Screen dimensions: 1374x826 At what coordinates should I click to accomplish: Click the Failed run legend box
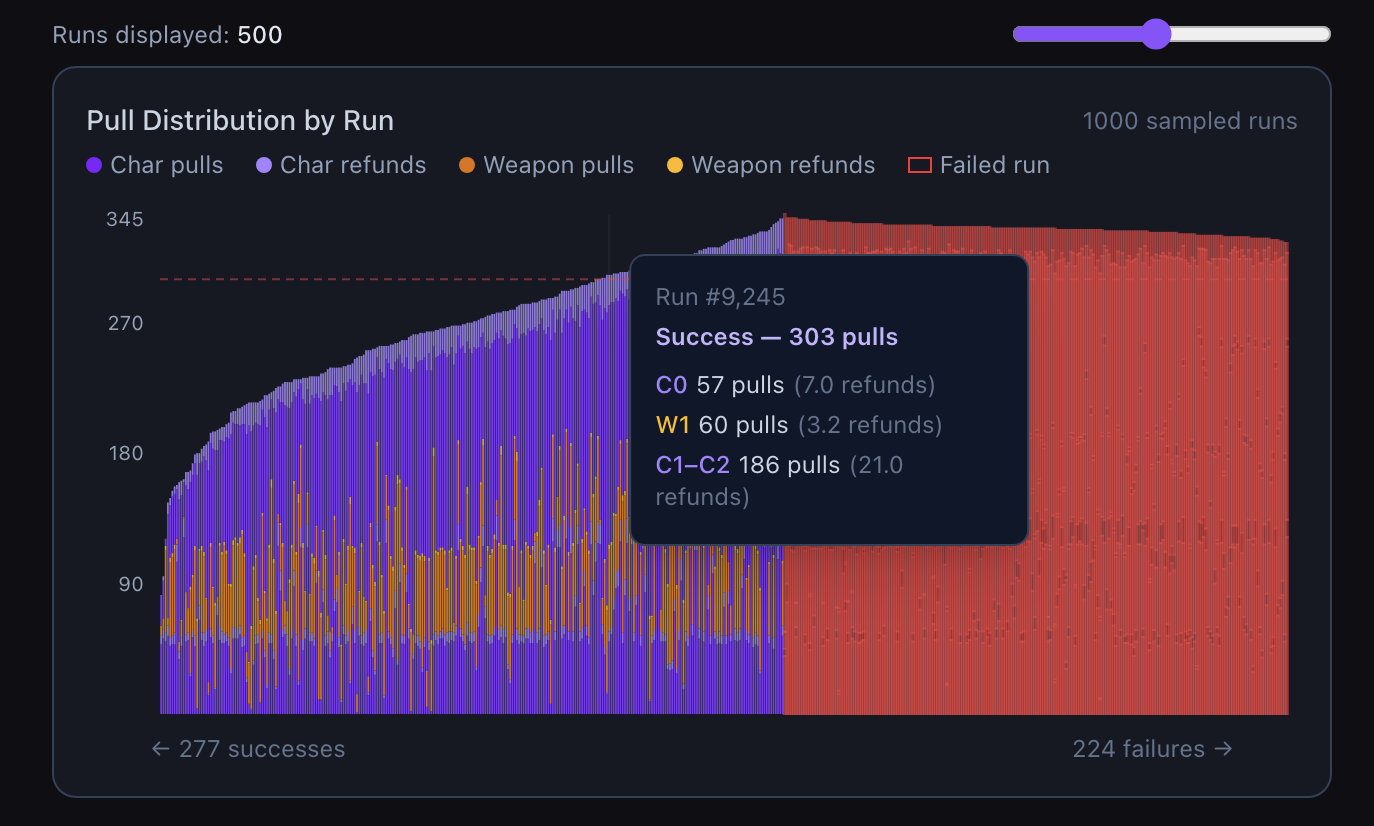[x=919, y=165]
